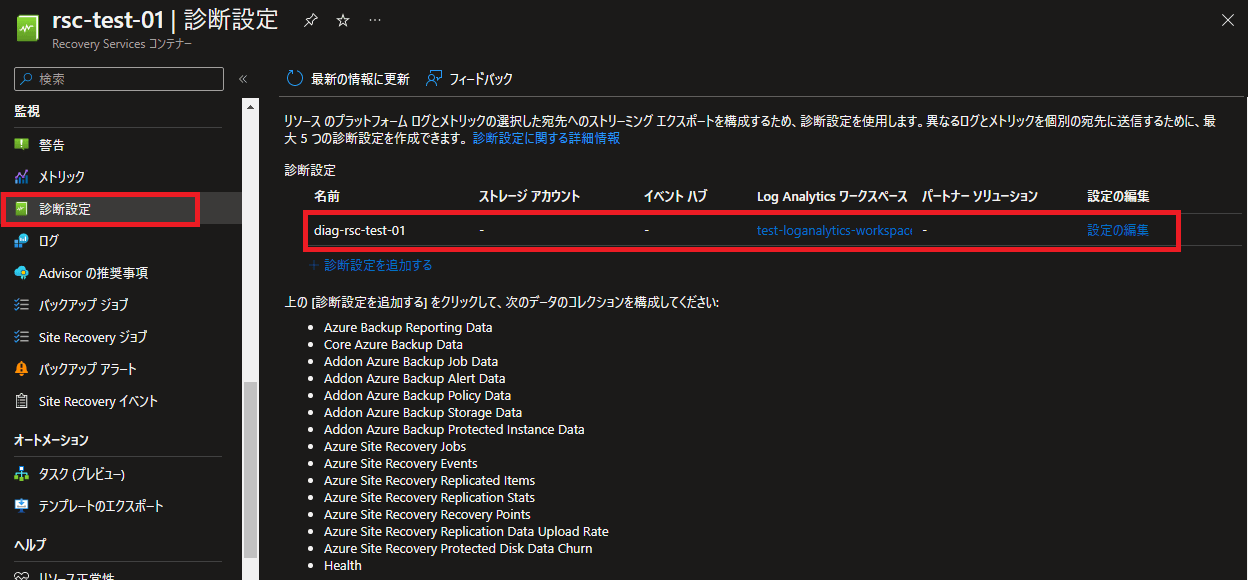Click the ストレージ アカウント column header

tap(530, 196)
